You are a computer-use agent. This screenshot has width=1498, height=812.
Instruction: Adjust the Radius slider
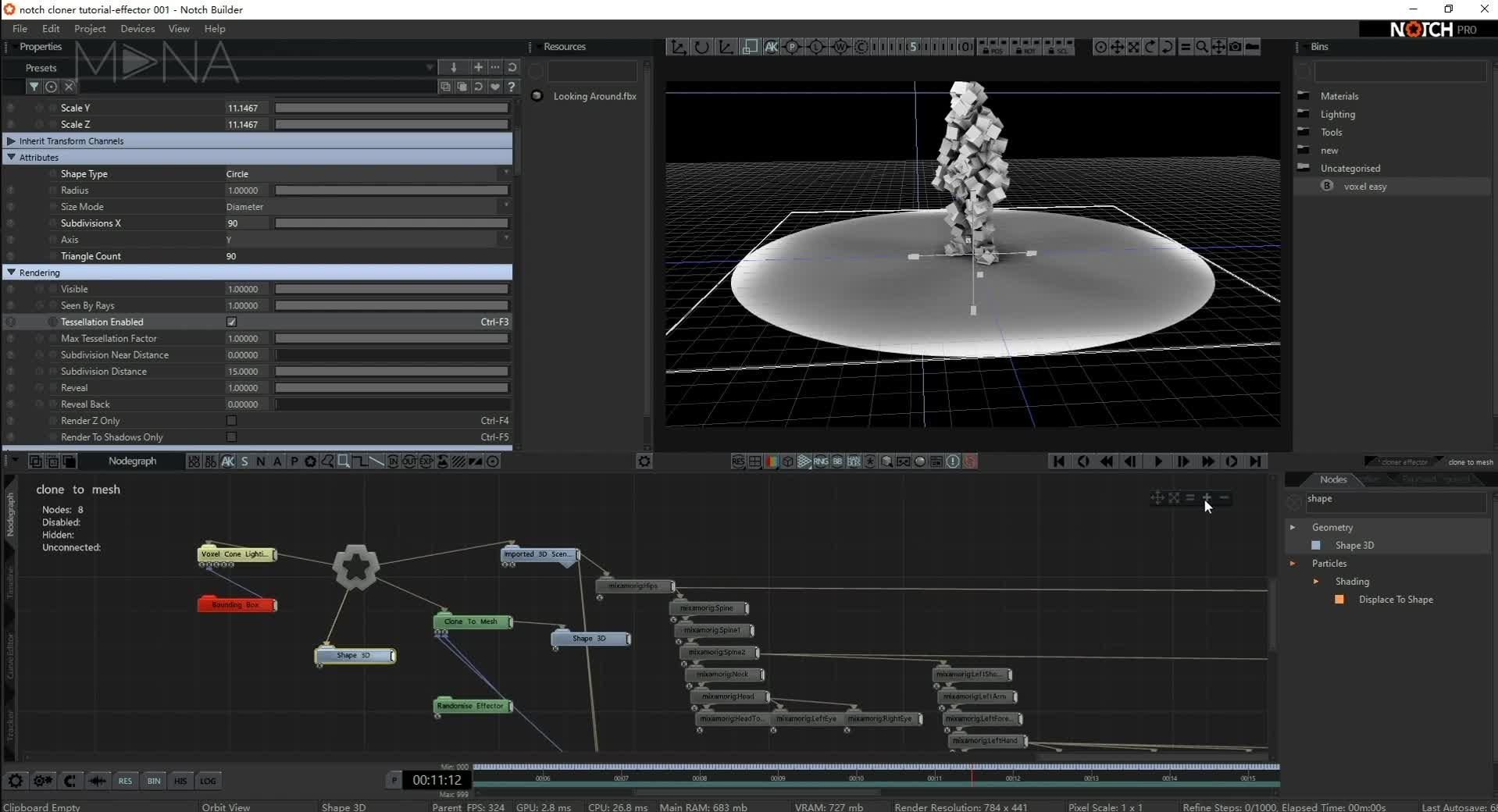coord(391,191)
